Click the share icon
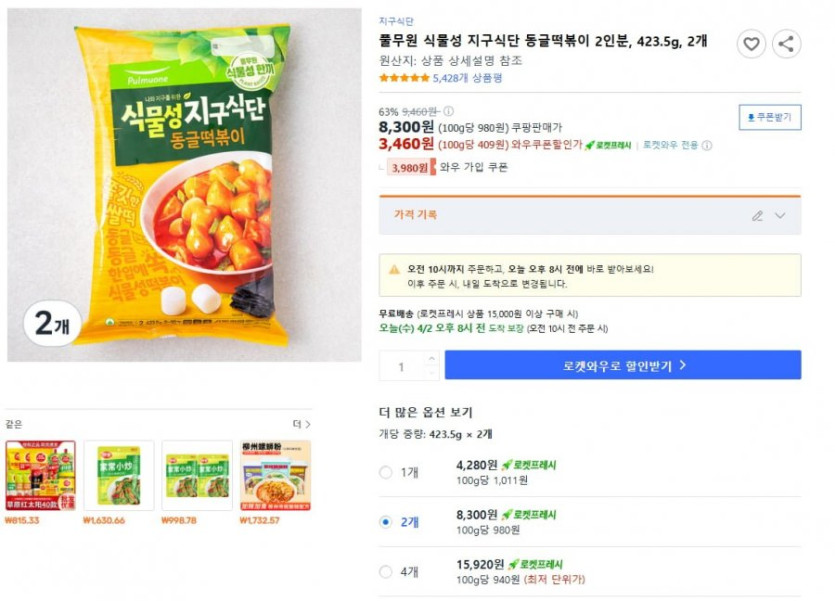This screenshot has width=835, height=601. tap(786, 44)
